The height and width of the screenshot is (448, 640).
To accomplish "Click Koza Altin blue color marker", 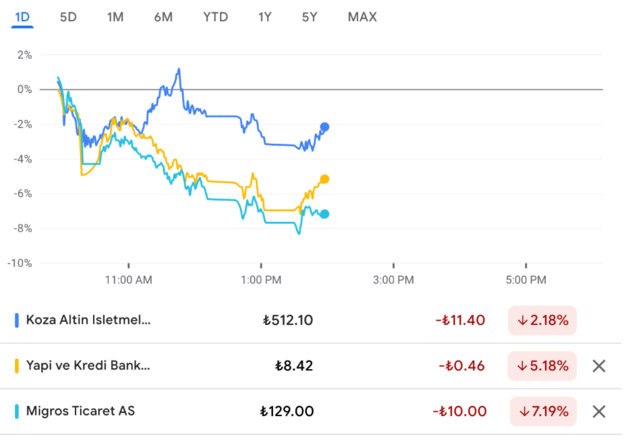I will tap(16, 320).
